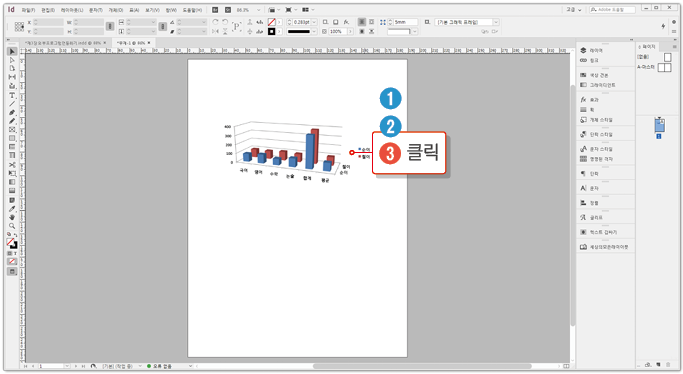Select the A-마스터 master page thumbnail

pyautogui.click(x=664, y=67)
